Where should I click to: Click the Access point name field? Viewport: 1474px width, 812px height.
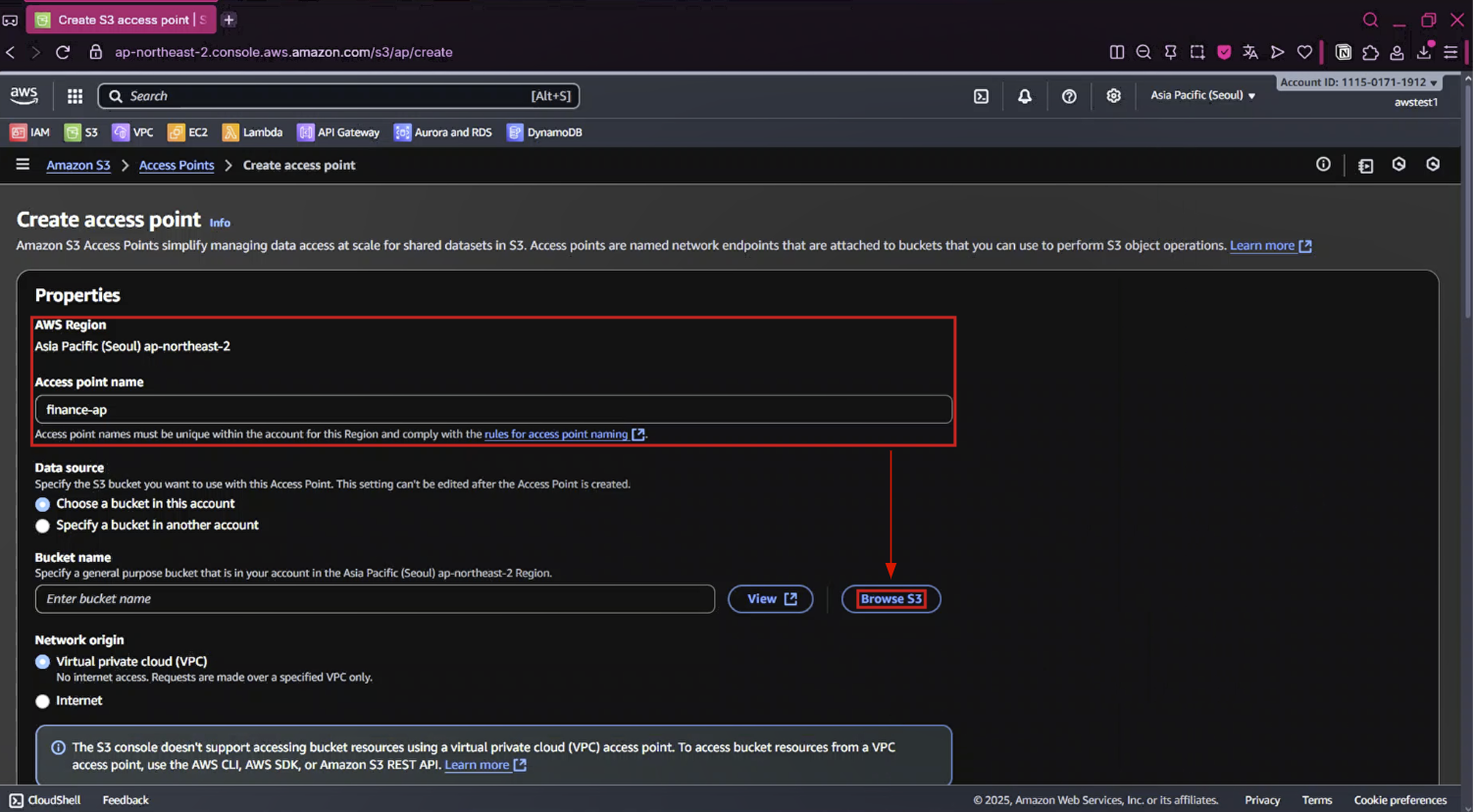[x=493, y=409]
